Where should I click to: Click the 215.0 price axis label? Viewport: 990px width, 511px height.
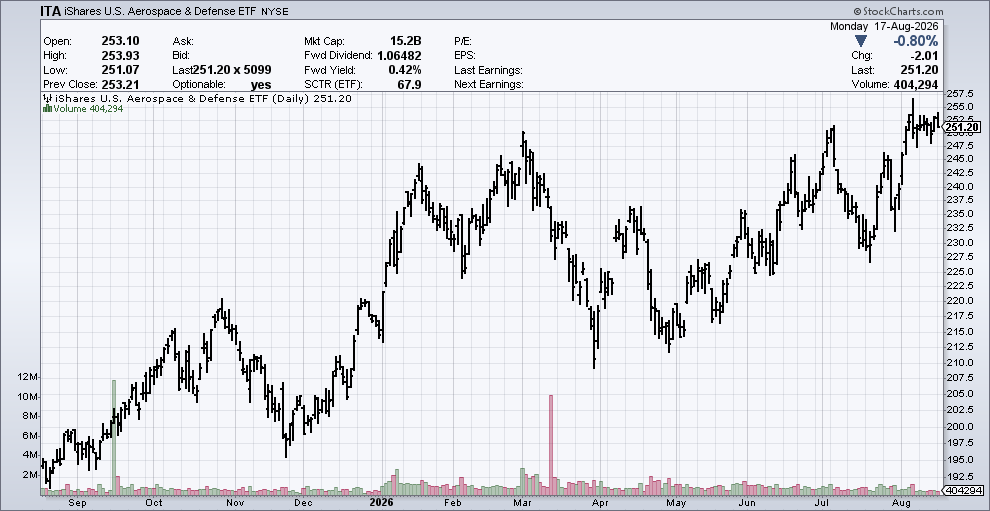(959, 332)
